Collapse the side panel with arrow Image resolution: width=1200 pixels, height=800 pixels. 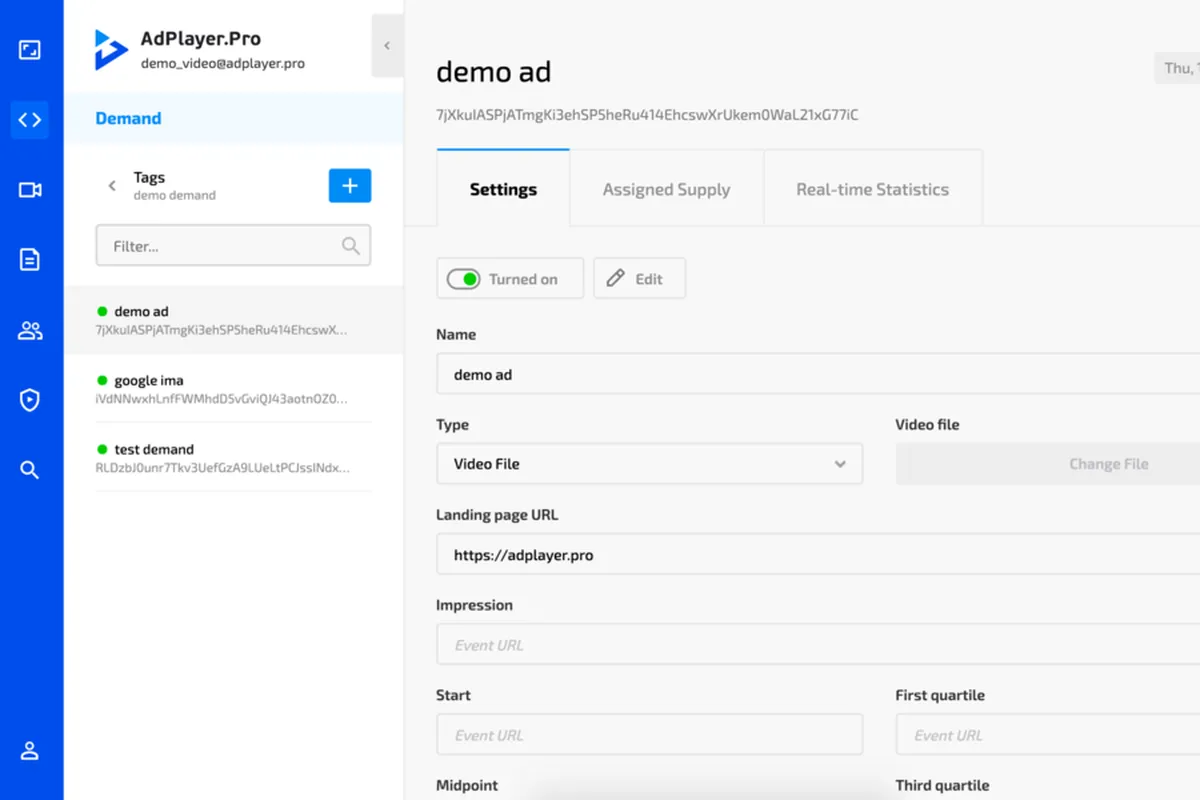[387, 46]
